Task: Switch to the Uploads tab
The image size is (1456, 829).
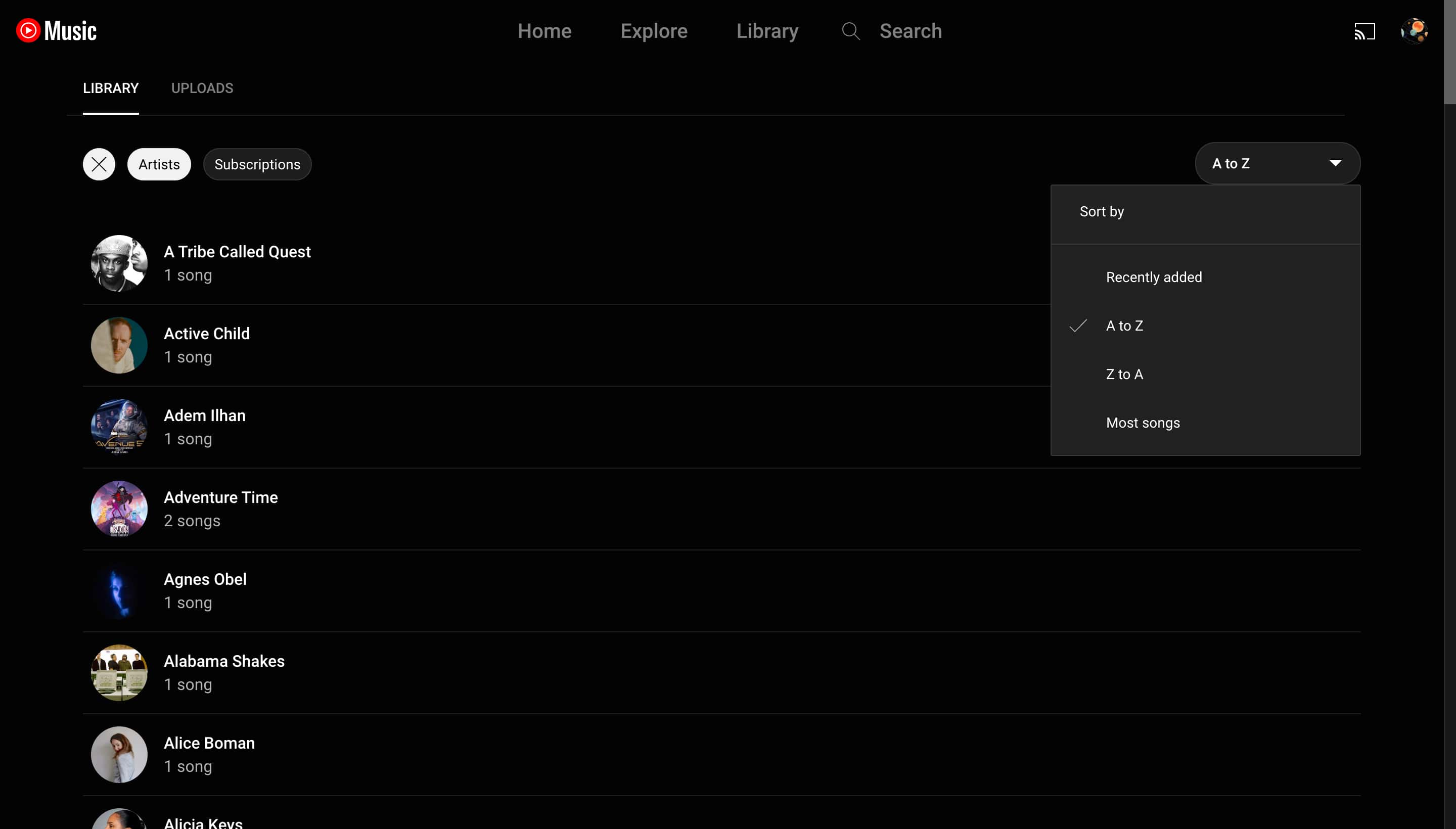Action: [202, 88]
